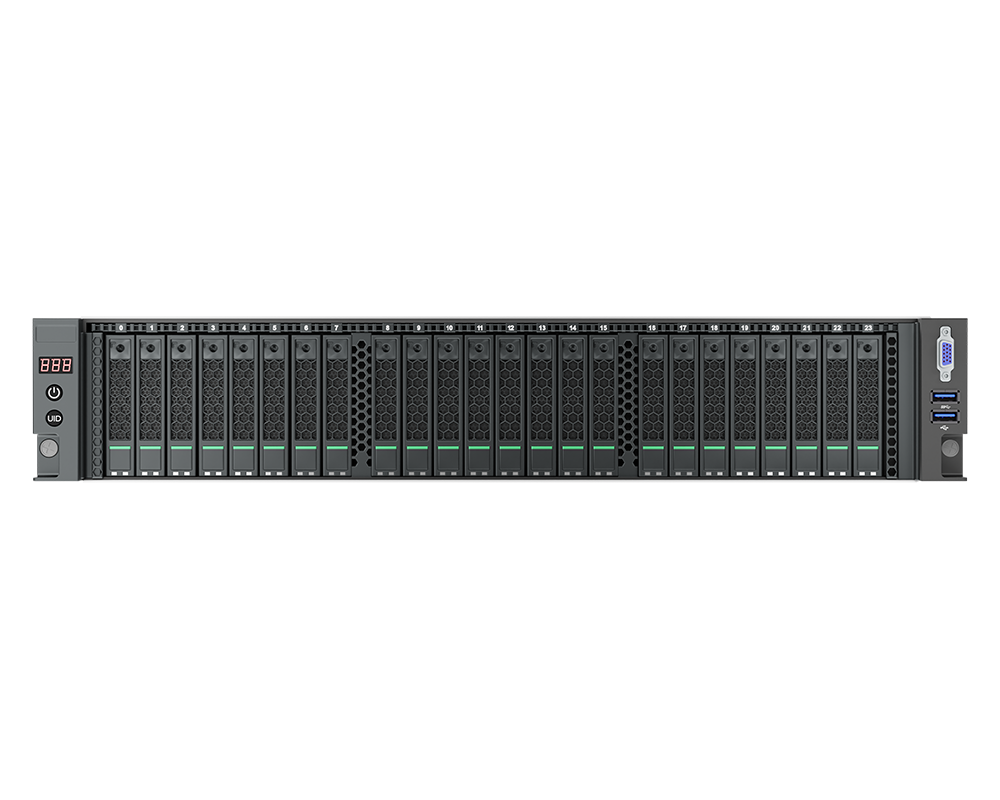Viewport: 1000px width, 800px height.
Task: Click the blue VGA port
Action: click(945, 354)
